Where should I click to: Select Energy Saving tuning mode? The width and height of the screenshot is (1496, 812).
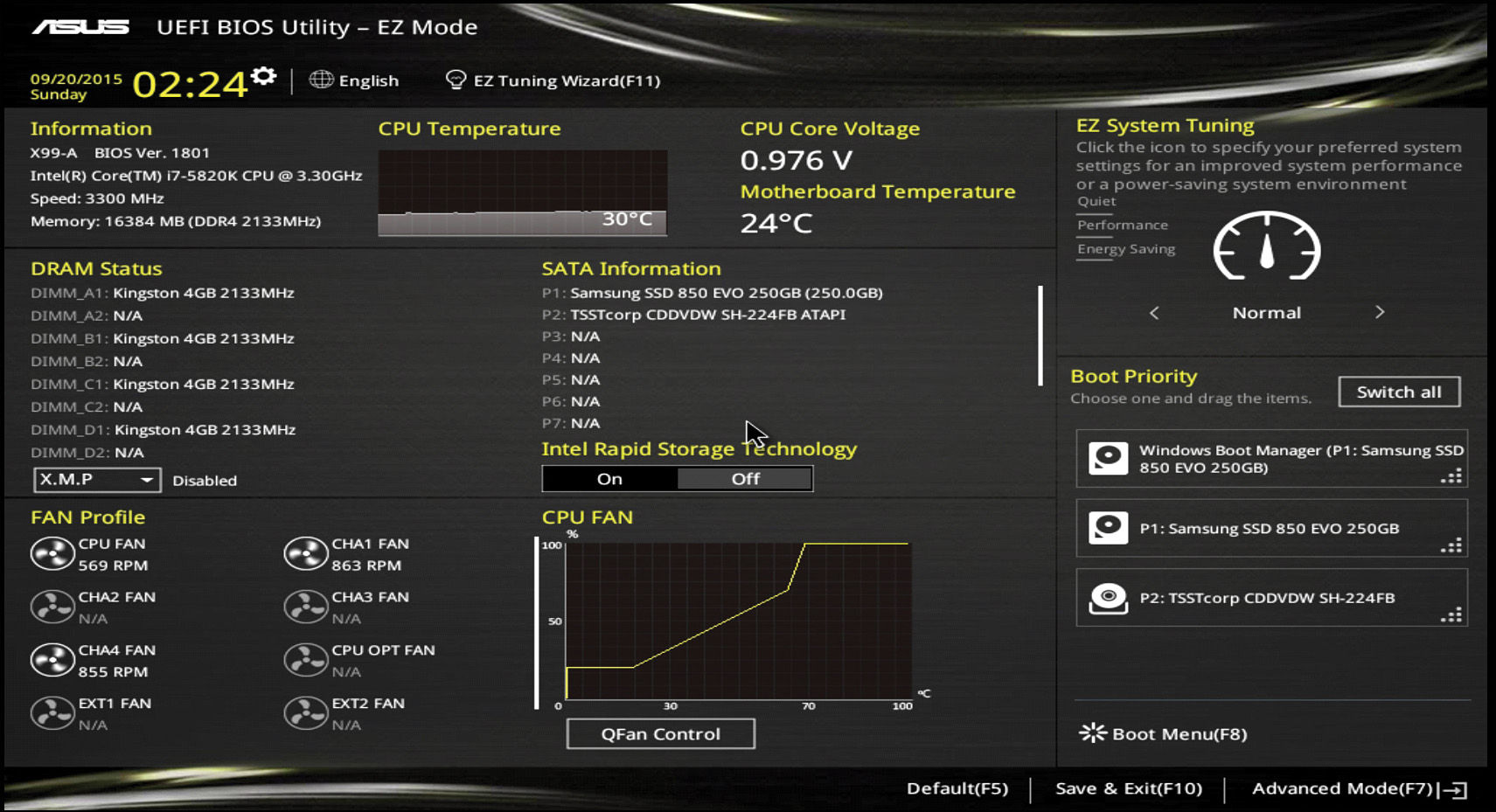coord(1126,249)
